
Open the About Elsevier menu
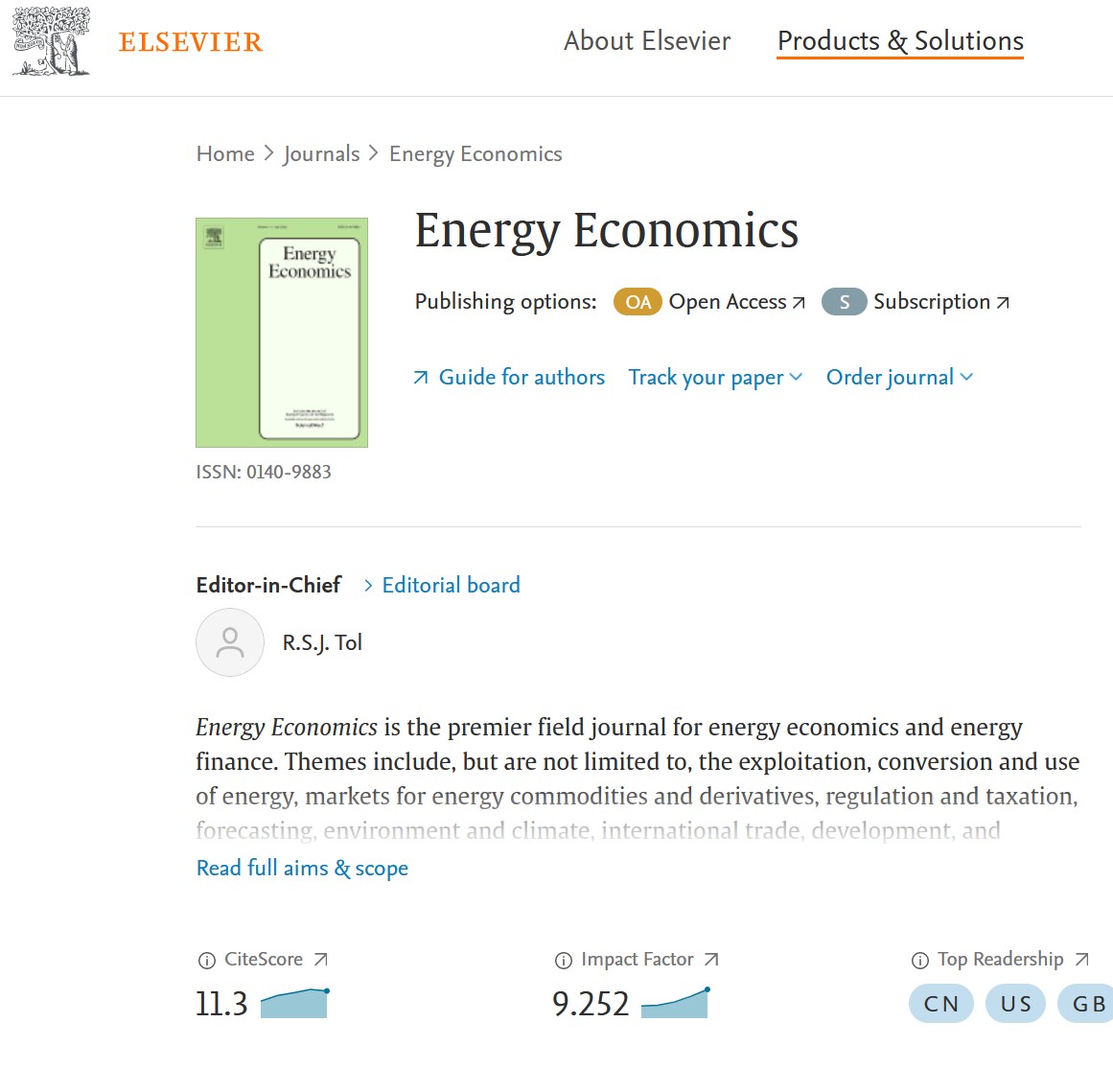pos(647,41)
